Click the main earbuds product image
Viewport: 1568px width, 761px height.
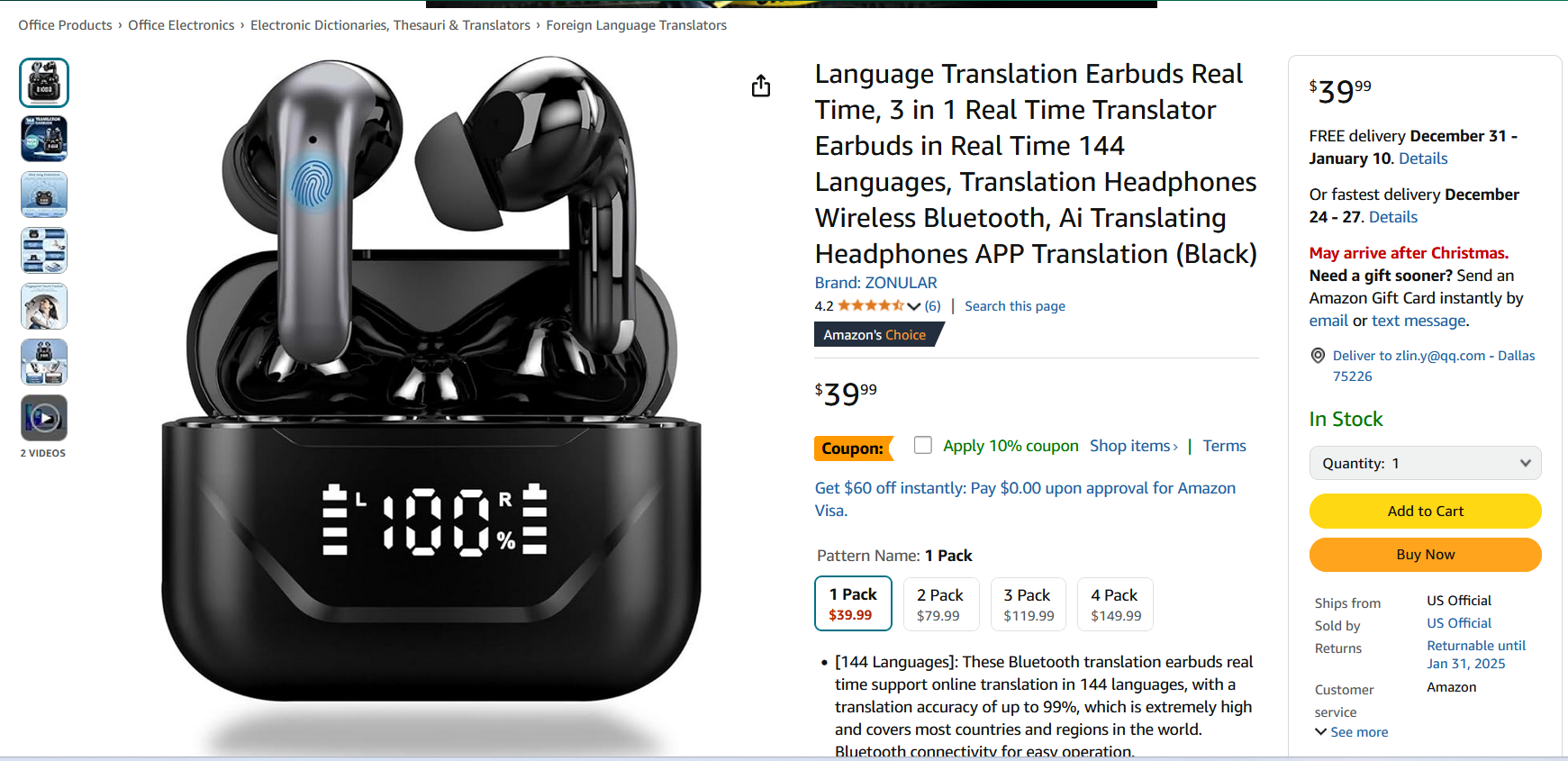(x=432, y=396)
